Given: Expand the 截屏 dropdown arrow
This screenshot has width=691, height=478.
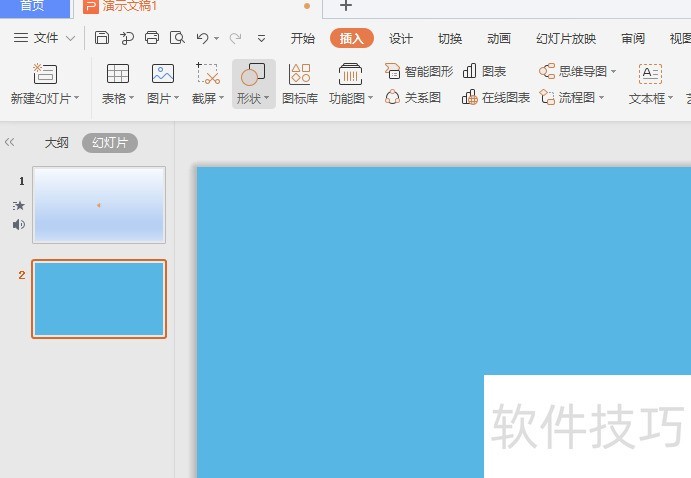Looking at the screenshot, I should [221, 98].
